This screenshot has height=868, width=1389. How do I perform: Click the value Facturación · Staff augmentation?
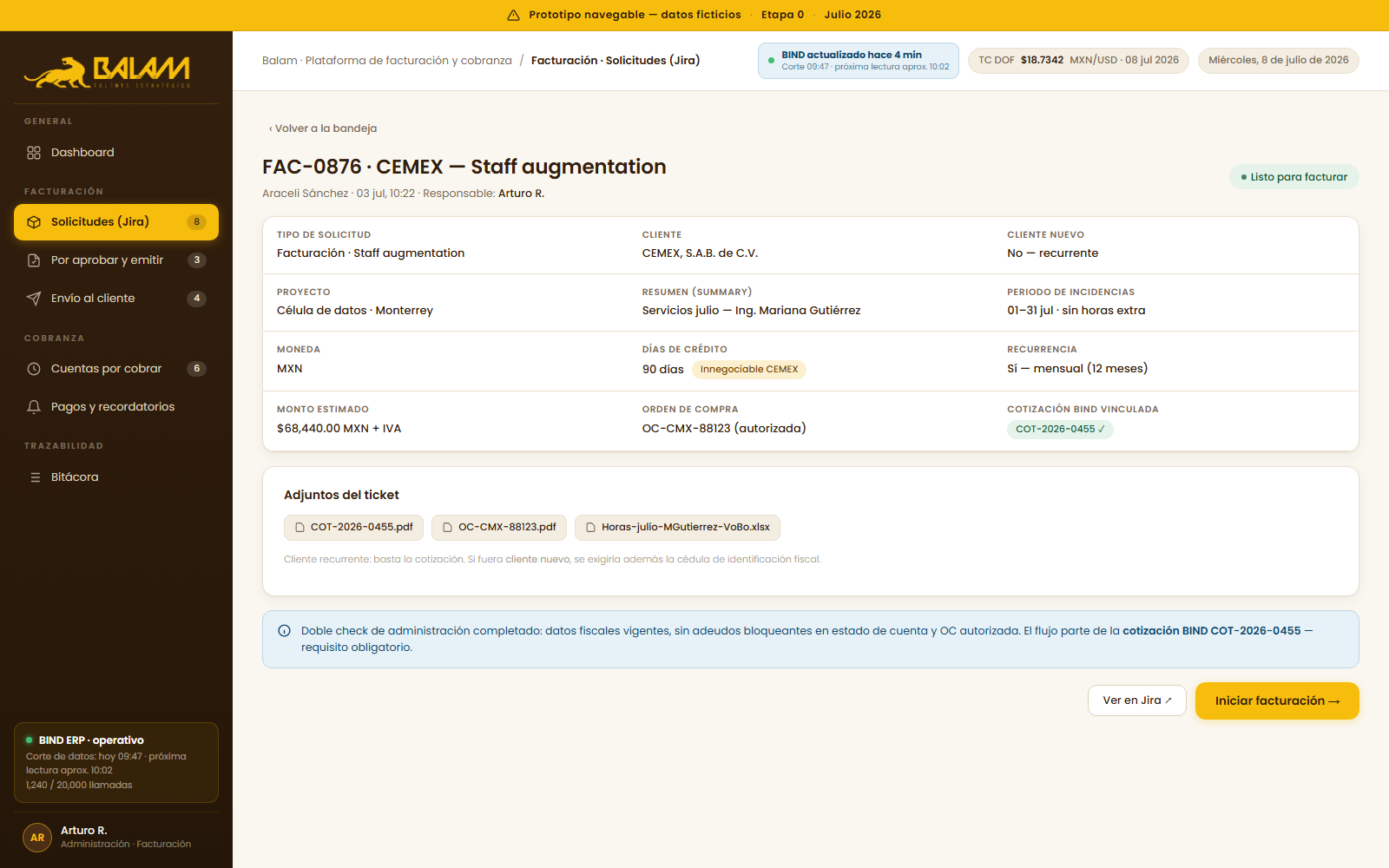pos(371,253)
